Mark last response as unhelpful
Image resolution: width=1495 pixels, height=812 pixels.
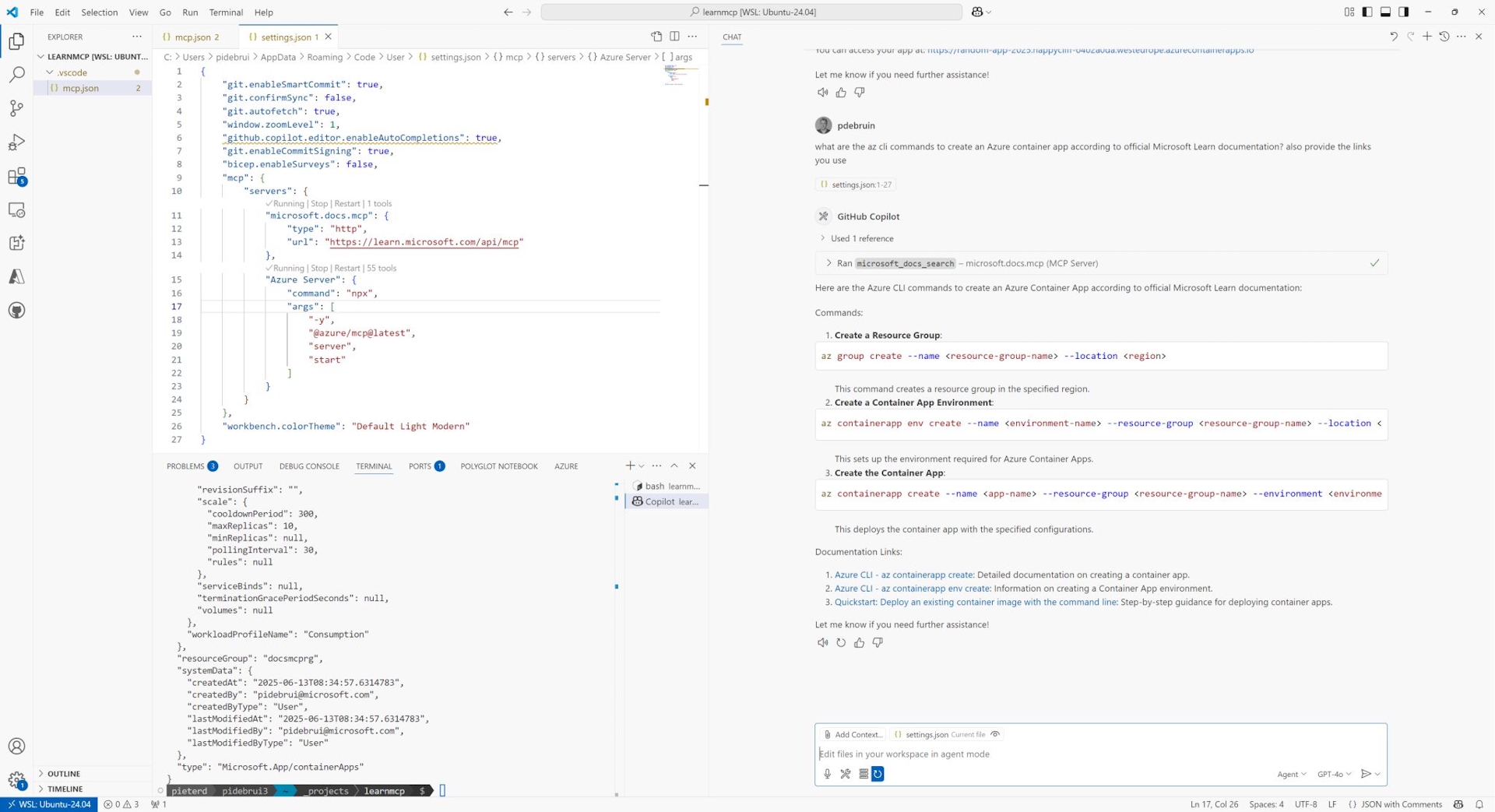click(x=878, y=643)
